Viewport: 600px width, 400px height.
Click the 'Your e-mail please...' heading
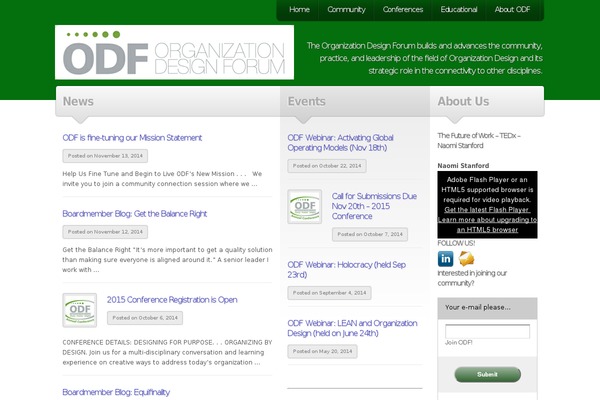tap(478, 307)
